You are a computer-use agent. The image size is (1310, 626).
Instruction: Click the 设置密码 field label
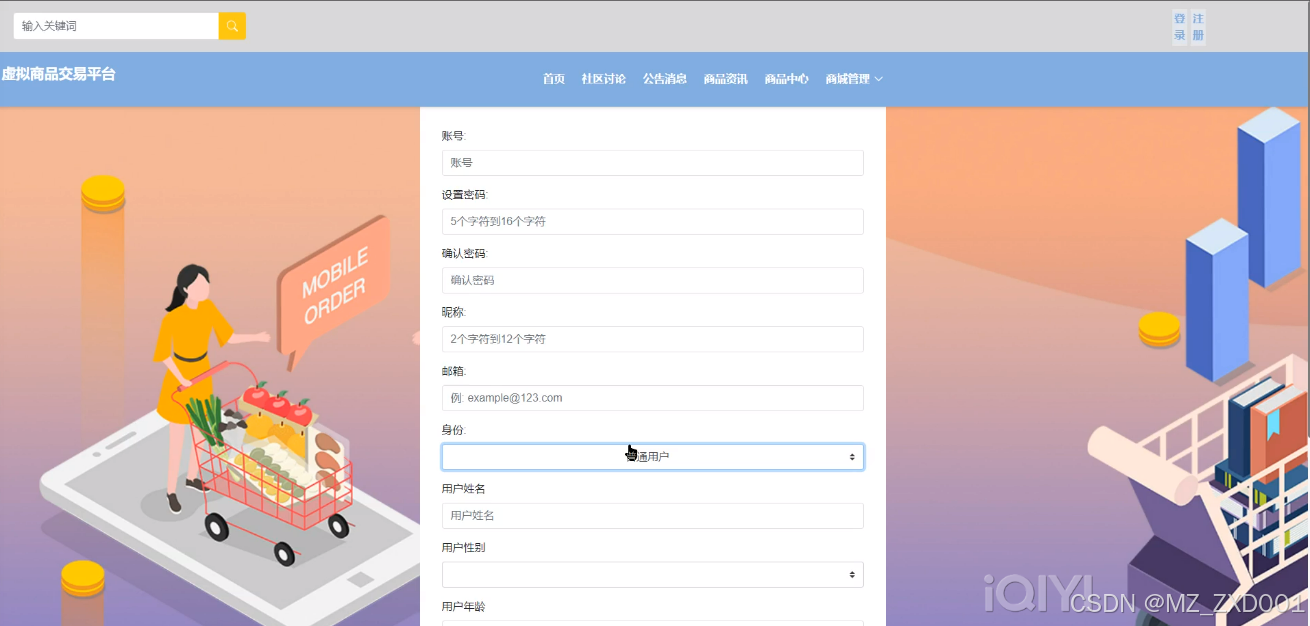pyautogui.click(x=464, y=195)
